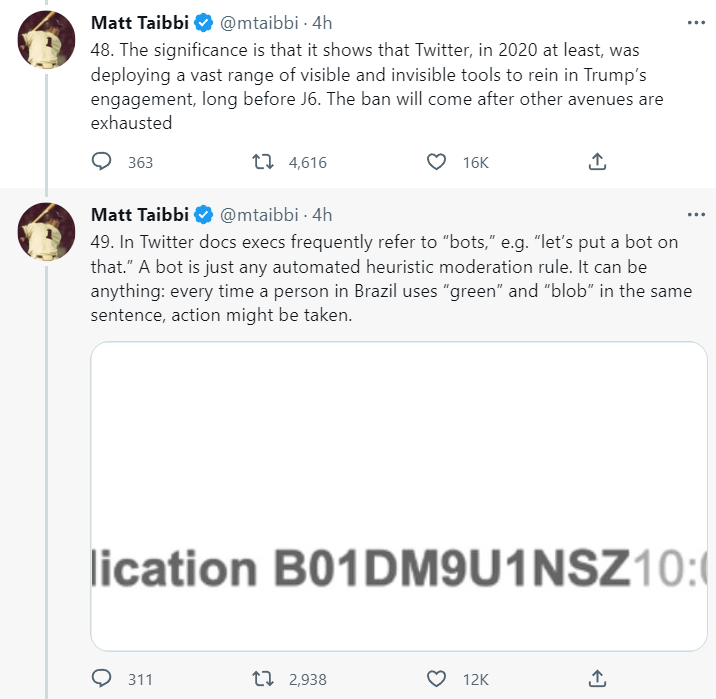Click 4h timestamp on tweet 49
The width and height of the screenshot is (716, 699).
click(x=322, y=215)
